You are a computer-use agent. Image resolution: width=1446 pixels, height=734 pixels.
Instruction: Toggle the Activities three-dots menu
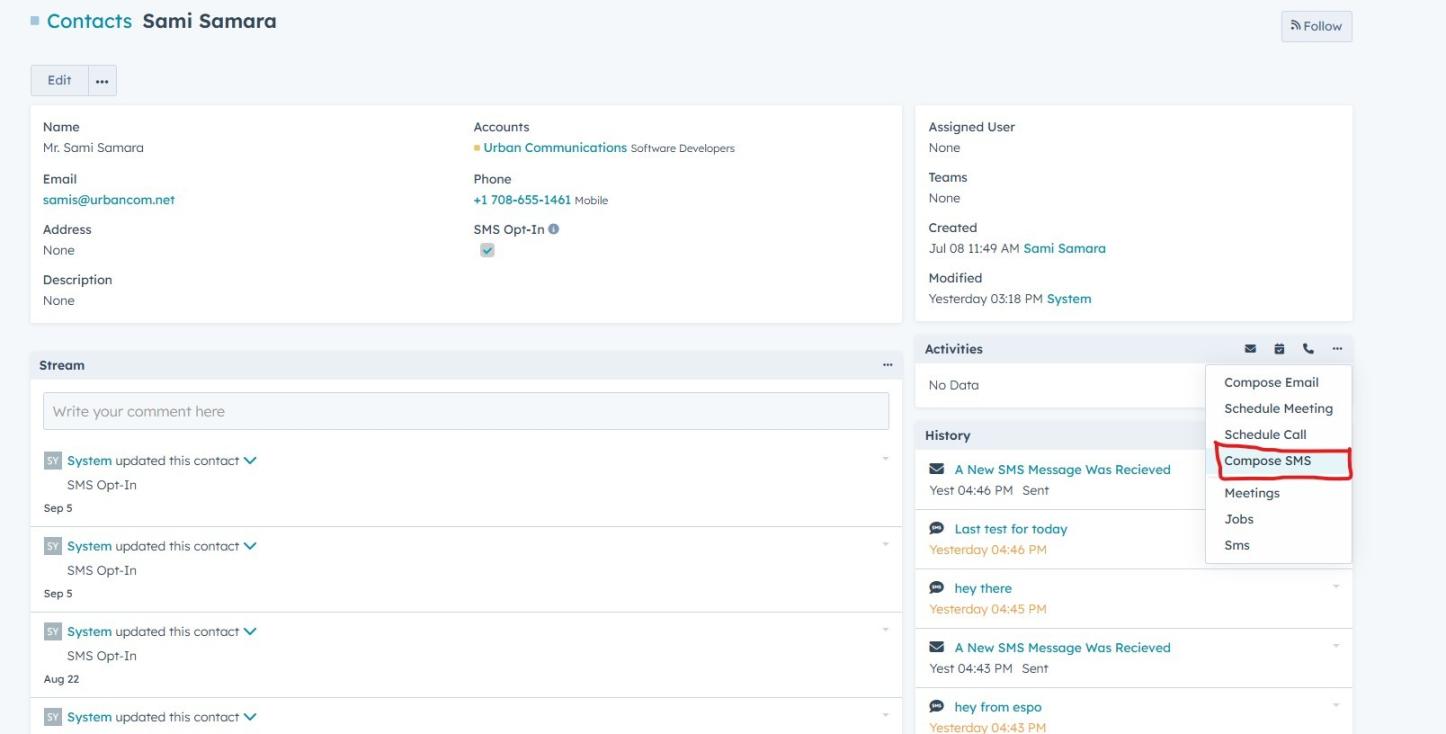point(1337,349)
